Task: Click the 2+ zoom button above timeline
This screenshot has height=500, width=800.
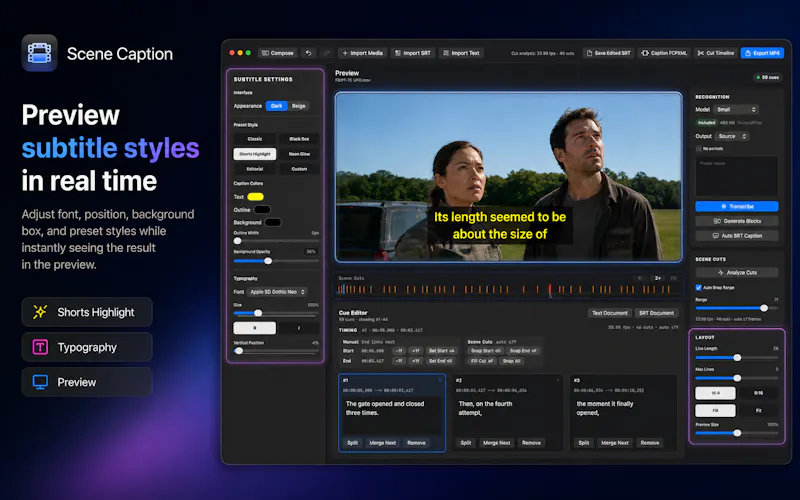Action: pos(658,278)
